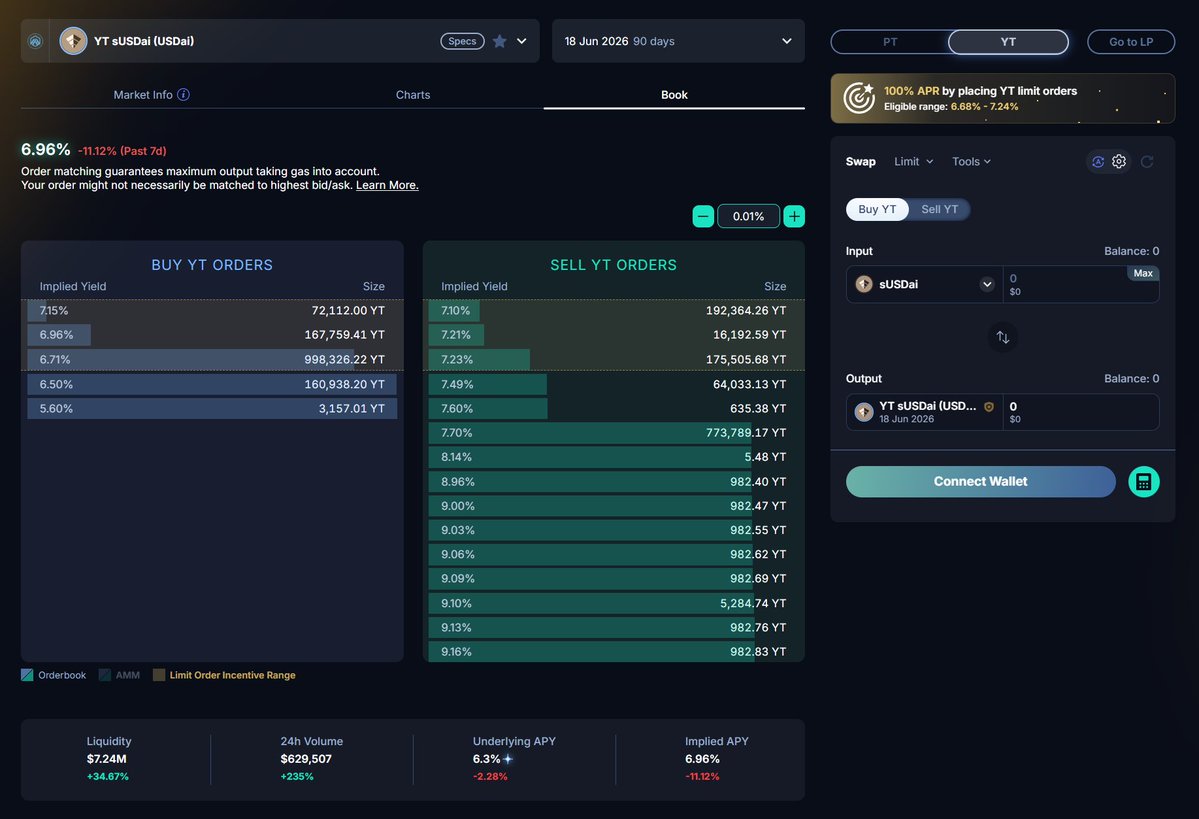This screenshot has width=1199, height=819.
Task: Select the 6.96% buy order row
Action: 212,335
